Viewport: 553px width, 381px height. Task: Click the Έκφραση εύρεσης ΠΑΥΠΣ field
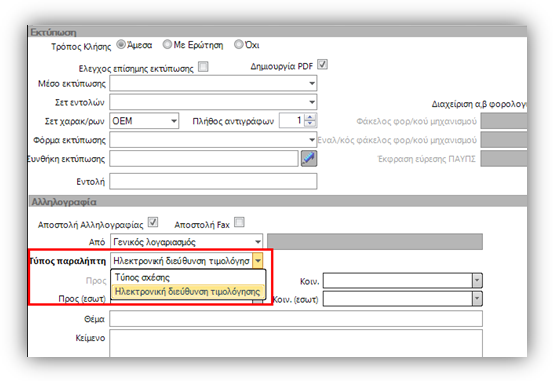pyautogui.click(x=504, y=159)
